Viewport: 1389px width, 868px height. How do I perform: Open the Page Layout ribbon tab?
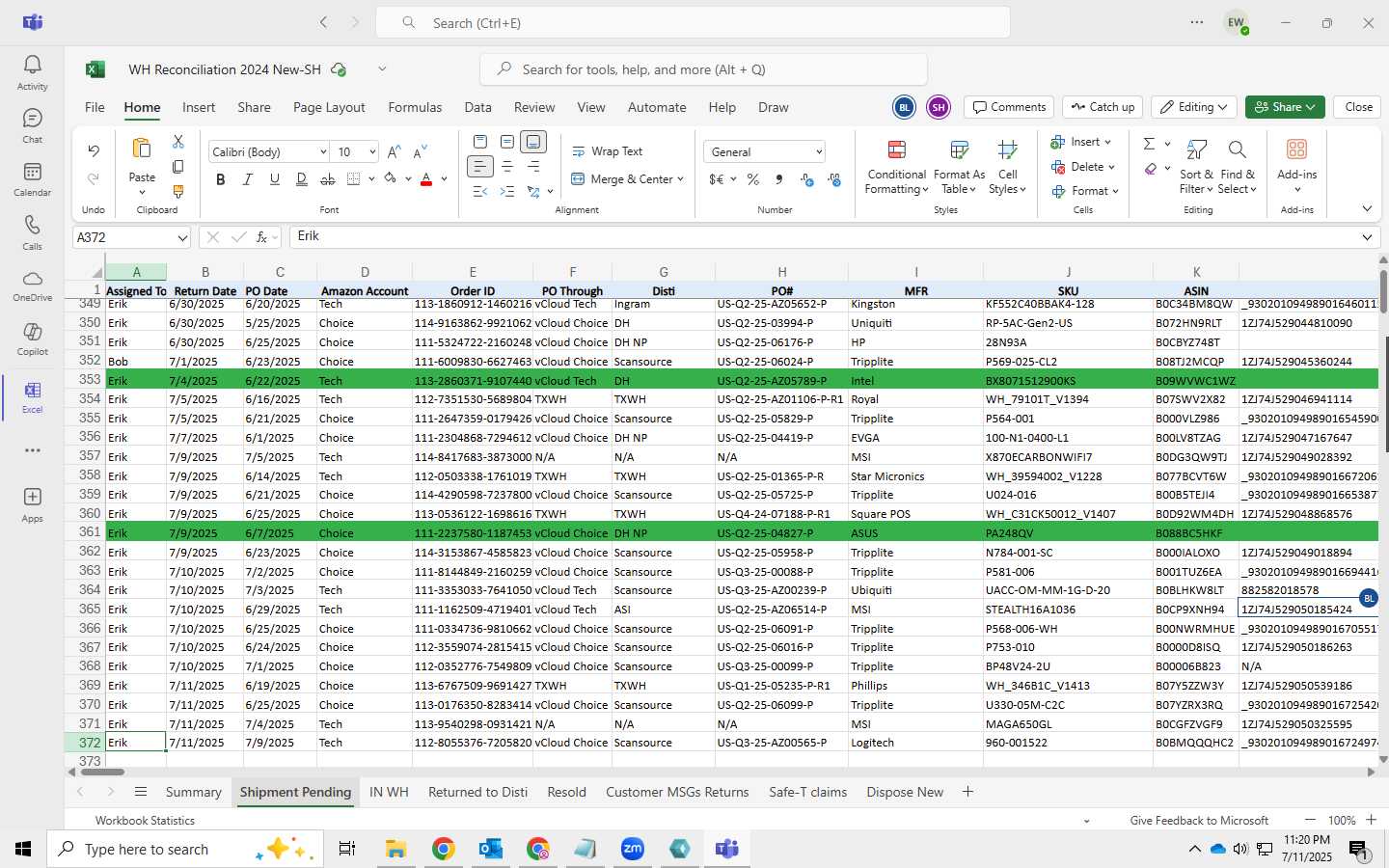click(329, 107)
